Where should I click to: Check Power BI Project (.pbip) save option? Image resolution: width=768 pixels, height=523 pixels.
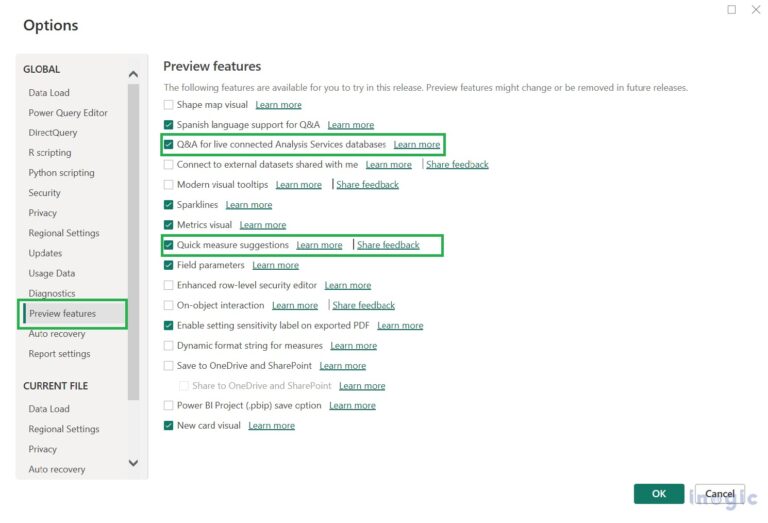(x=168, y=405)
